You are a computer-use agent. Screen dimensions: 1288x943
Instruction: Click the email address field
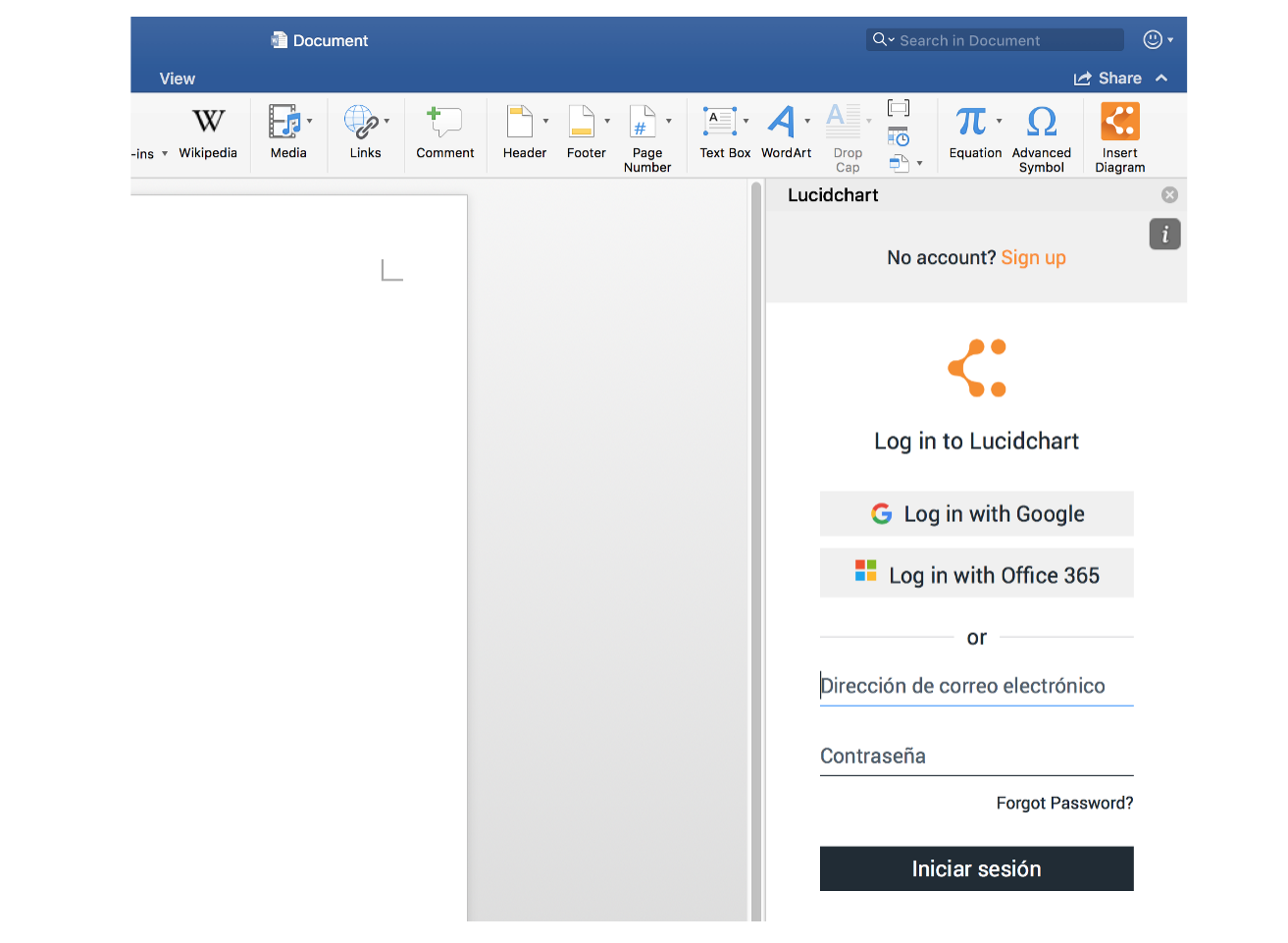click(x=977, y=686)
